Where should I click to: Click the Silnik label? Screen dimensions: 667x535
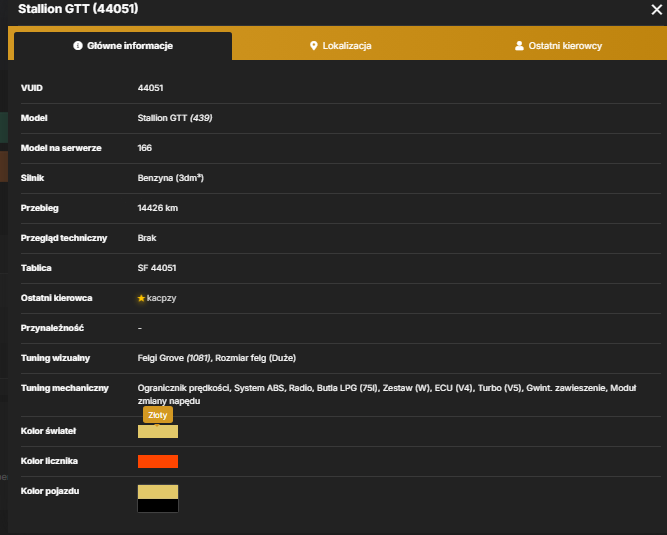click(32, 178)
